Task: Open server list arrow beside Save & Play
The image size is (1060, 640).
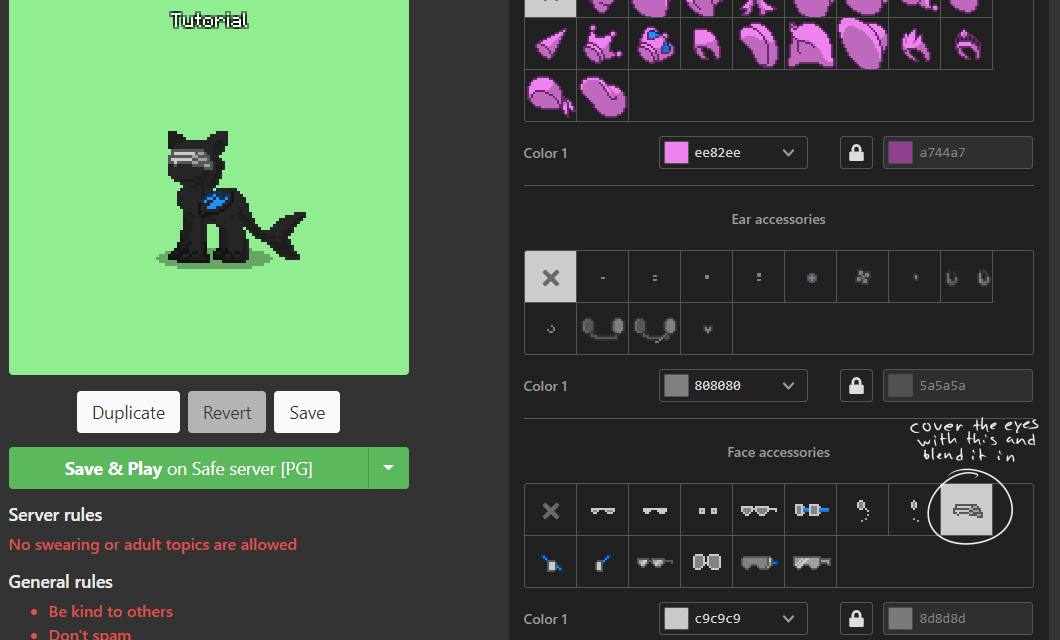Action: [389, 468]
